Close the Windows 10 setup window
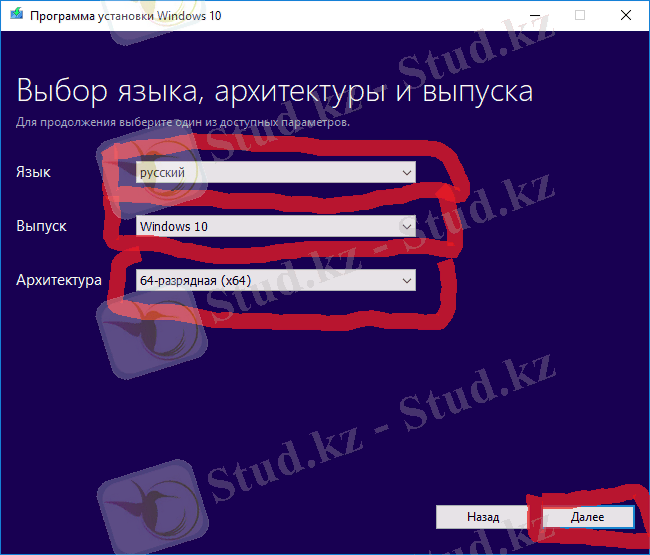The image size is (650, 555). pos(626,15)
